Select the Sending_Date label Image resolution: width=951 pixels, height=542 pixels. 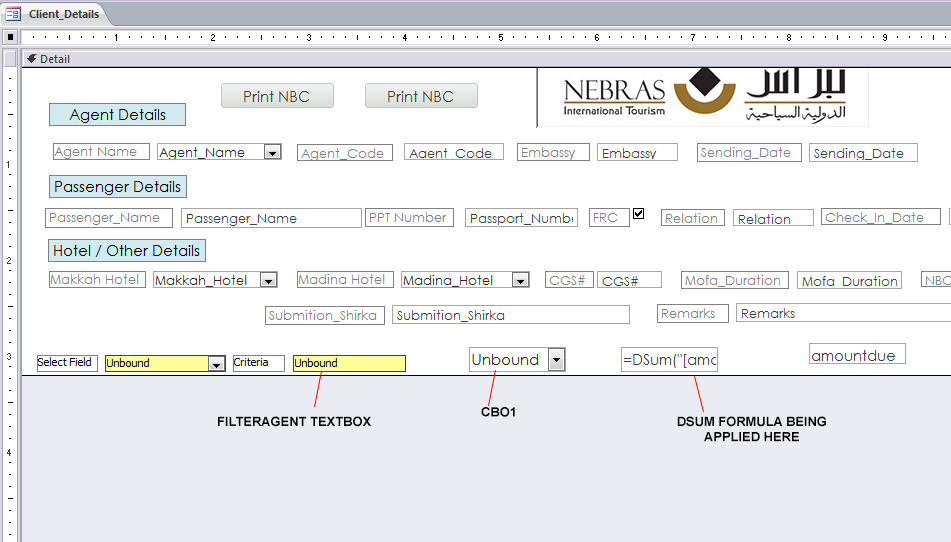tap(749, 152)
